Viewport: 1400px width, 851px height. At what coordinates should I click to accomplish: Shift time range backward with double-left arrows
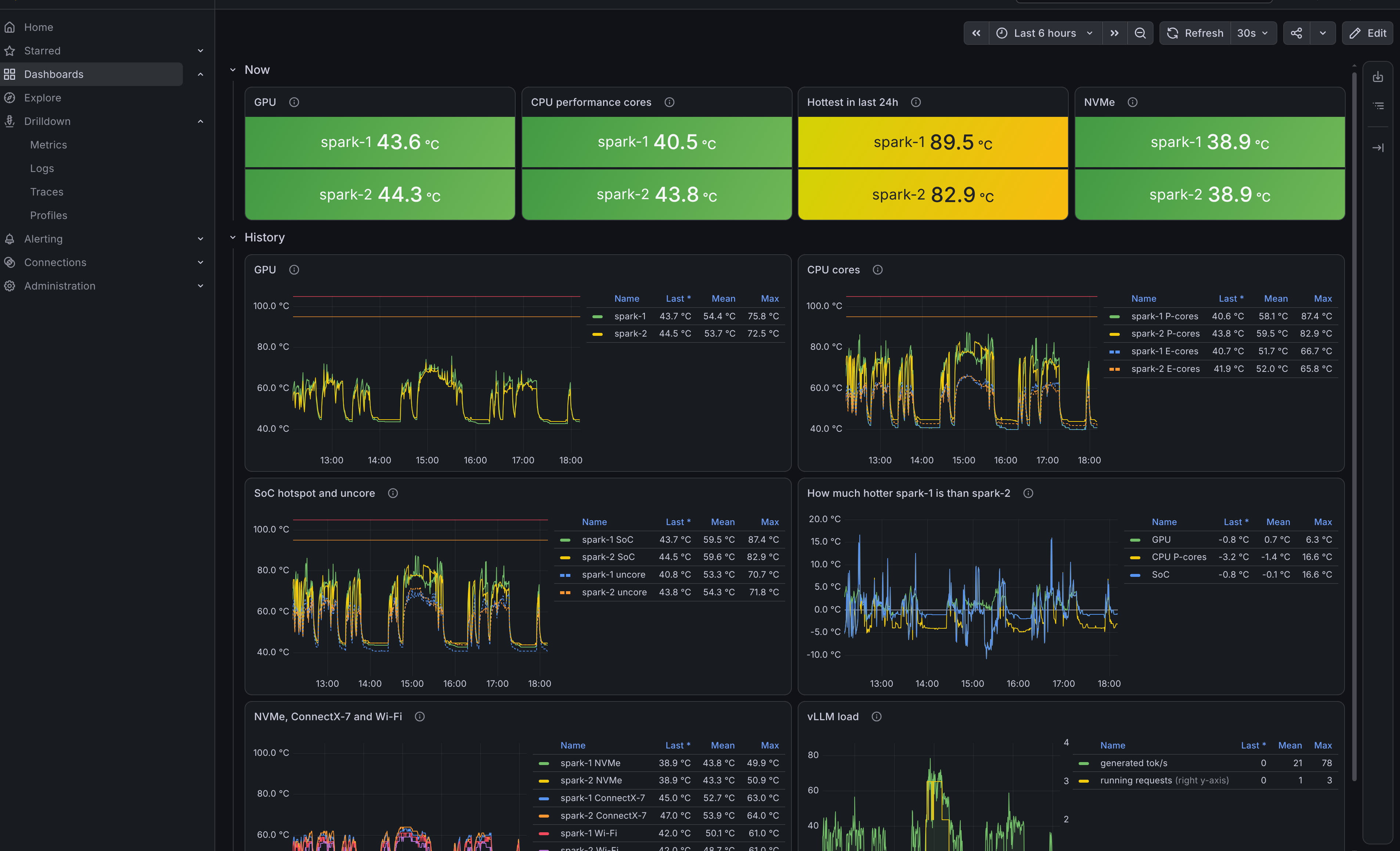(976, 33)
